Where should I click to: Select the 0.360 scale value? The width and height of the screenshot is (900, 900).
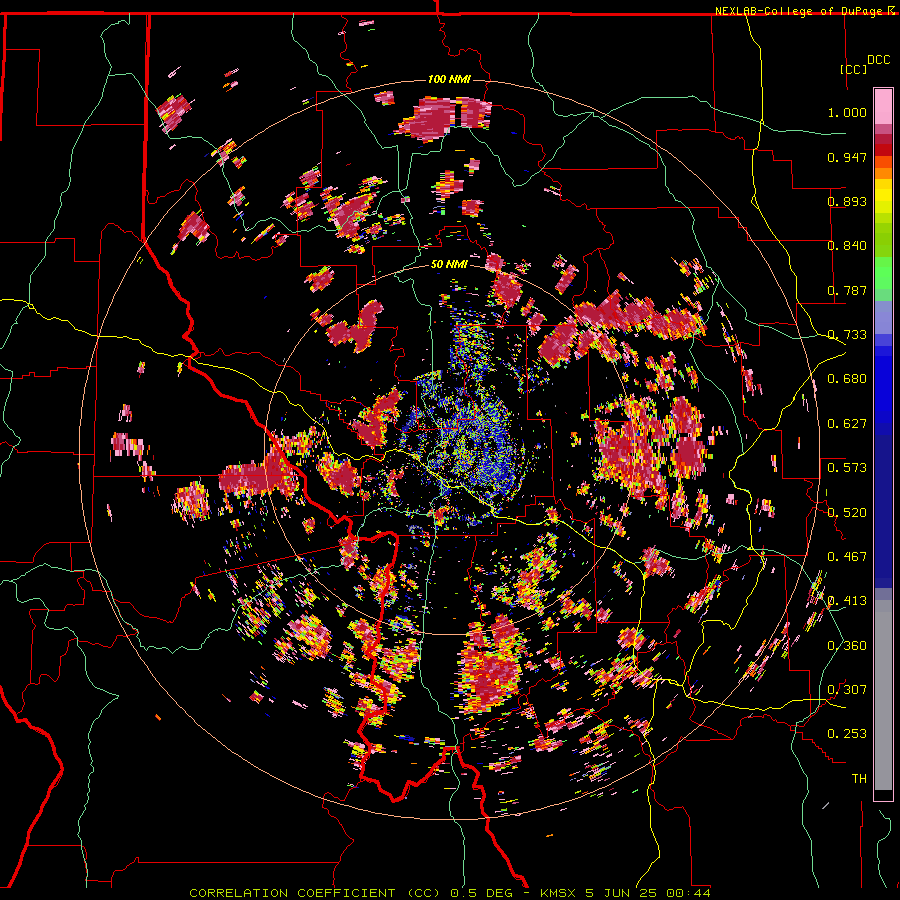pyautogui.click(x=847, y=646)
